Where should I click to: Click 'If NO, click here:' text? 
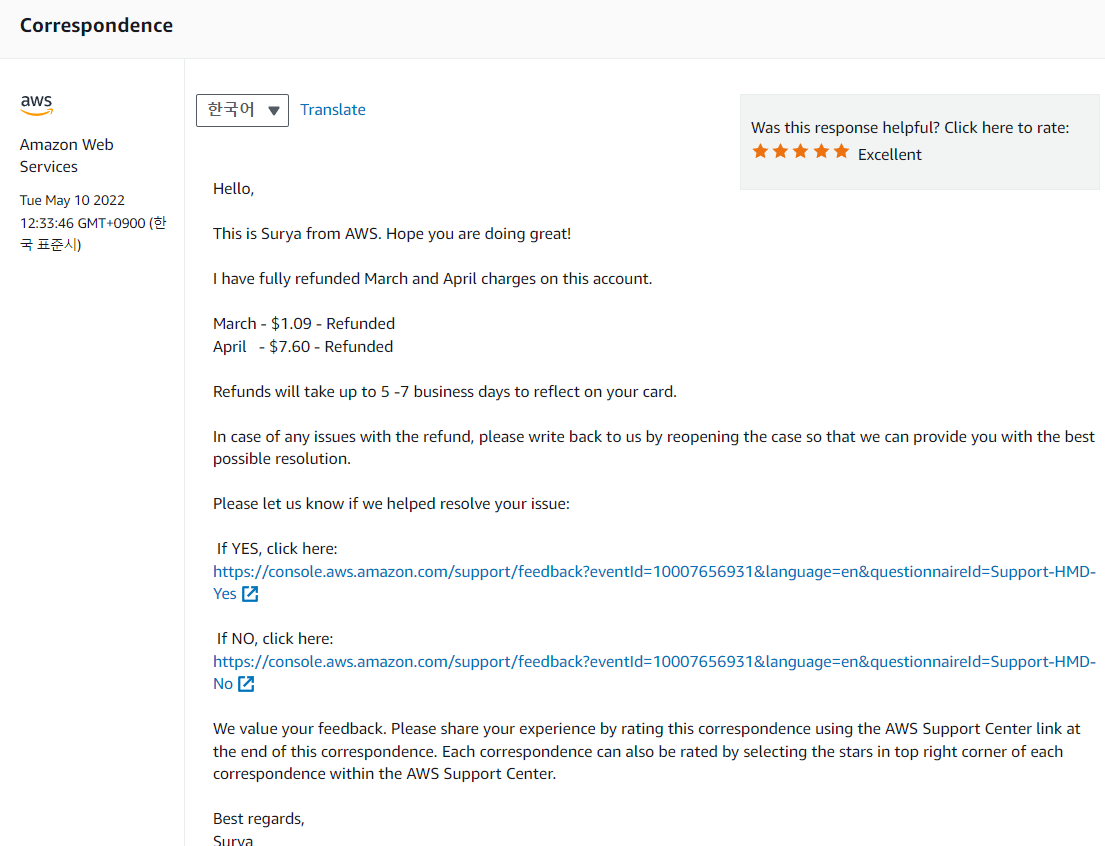(x=275, y=639)
